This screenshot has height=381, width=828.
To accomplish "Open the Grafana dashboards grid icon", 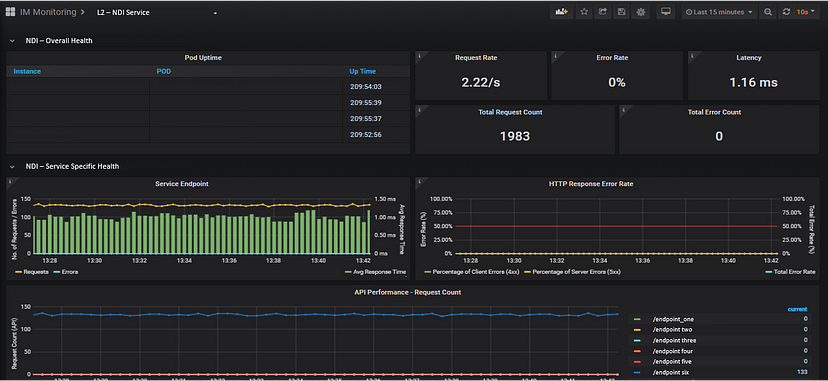I will 10,12.
